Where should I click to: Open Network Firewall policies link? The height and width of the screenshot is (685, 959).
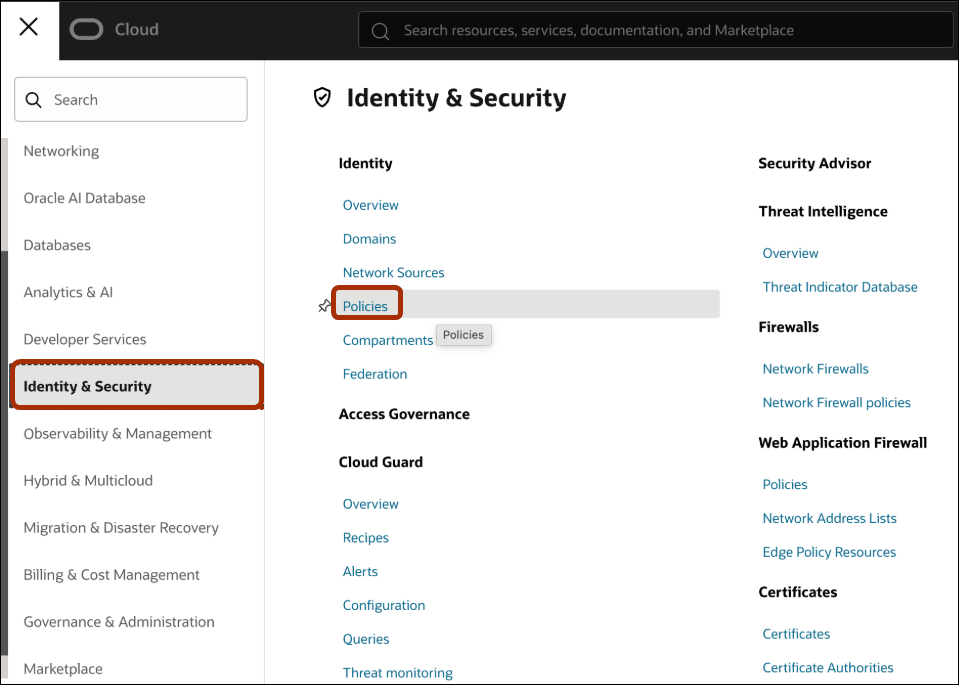click(837, 402)
